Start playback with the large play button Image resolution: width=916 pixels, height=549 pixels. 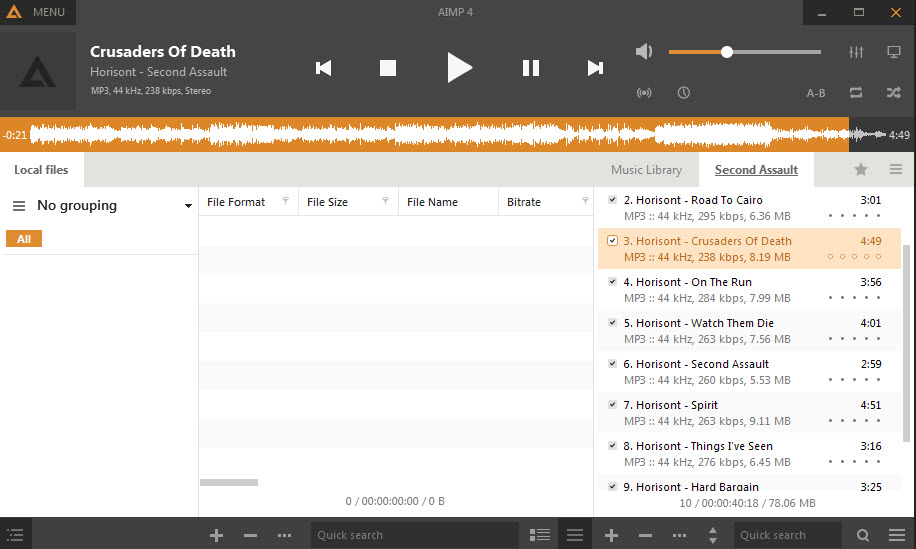459,68
